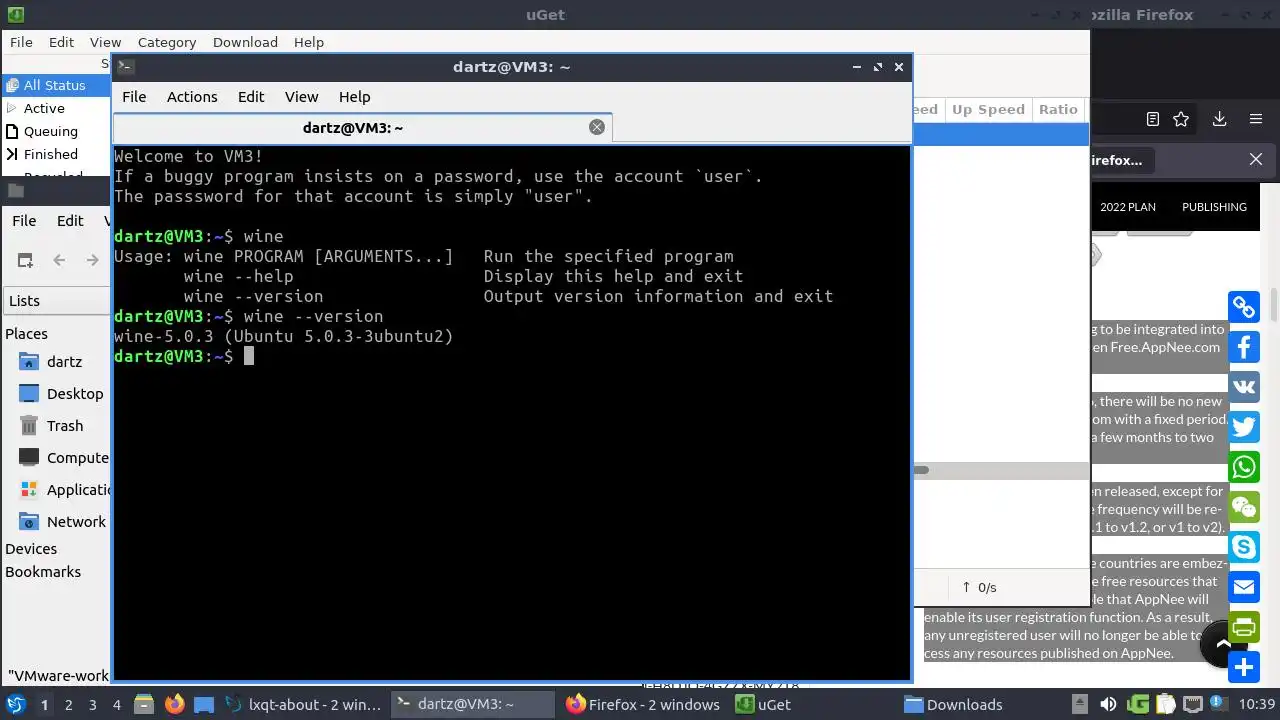
Task: Click copy link share icon
Action: tap(1244, 307)
